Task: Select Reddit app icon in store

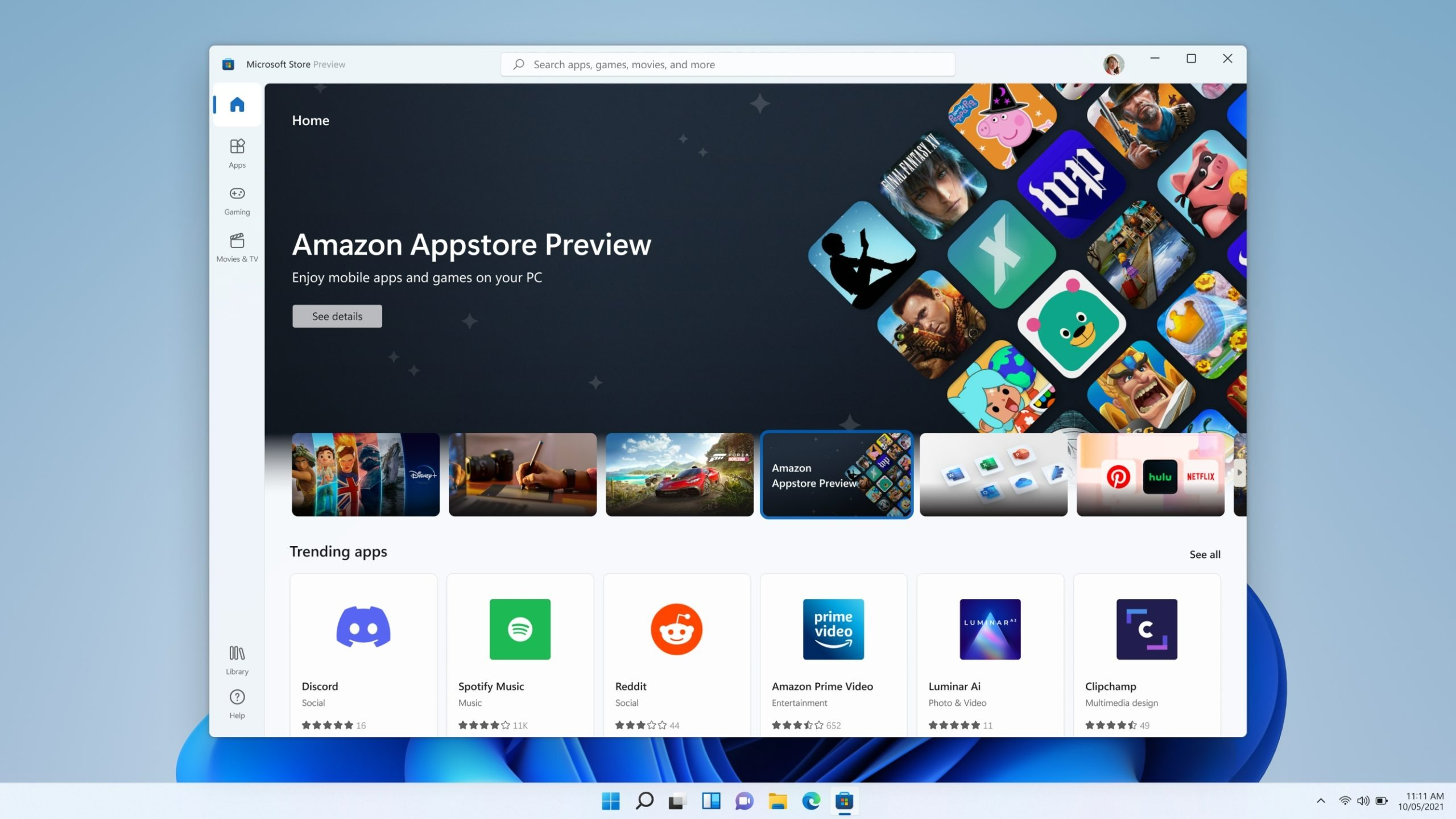Action: (x=676, y=628)
